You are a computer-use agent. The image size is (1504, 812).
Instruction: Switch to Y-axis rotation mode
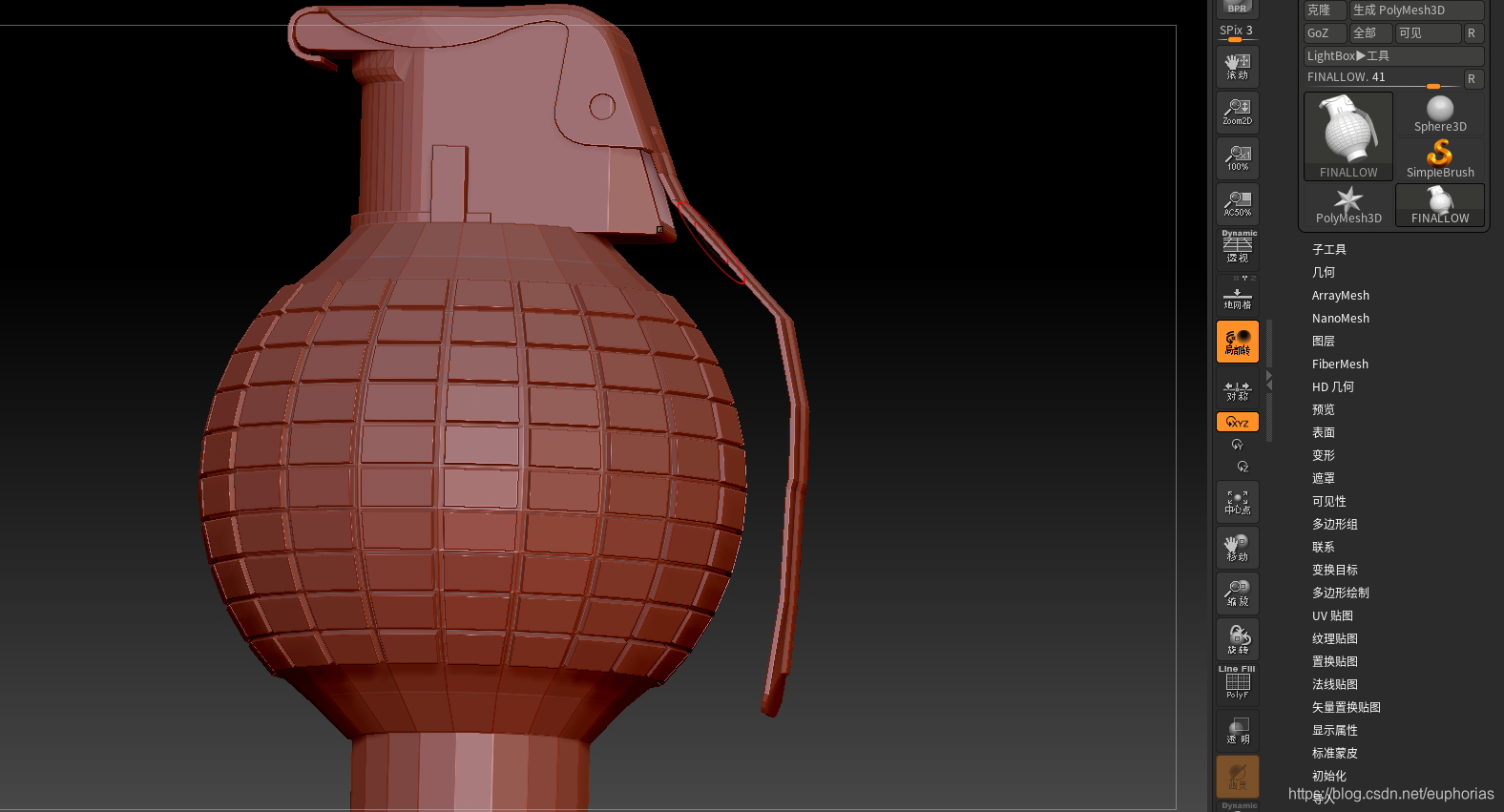[1238, 445]
